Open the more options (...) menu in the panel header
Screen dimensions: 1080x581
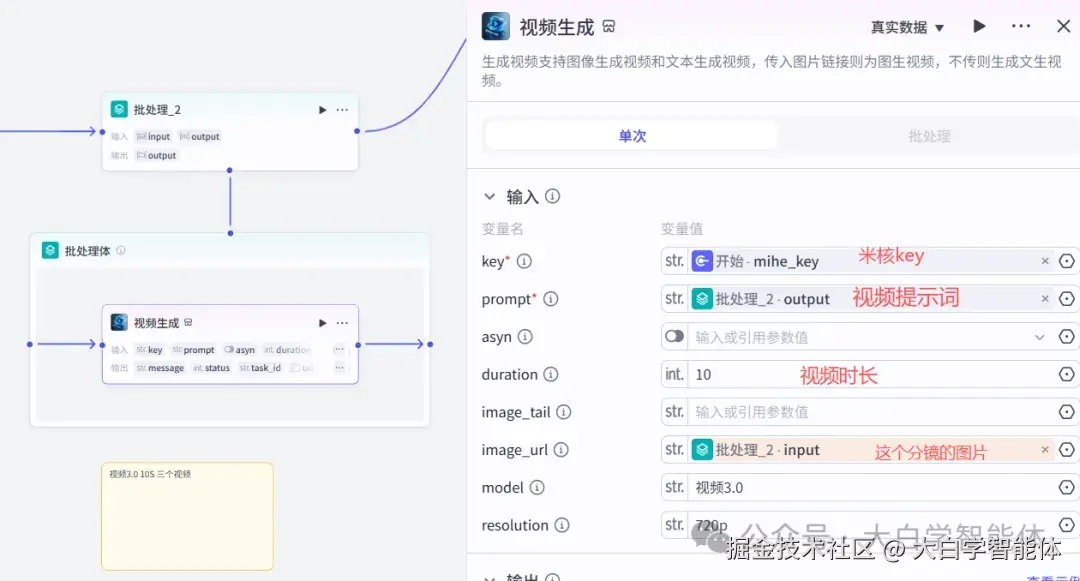(1021, 26)
